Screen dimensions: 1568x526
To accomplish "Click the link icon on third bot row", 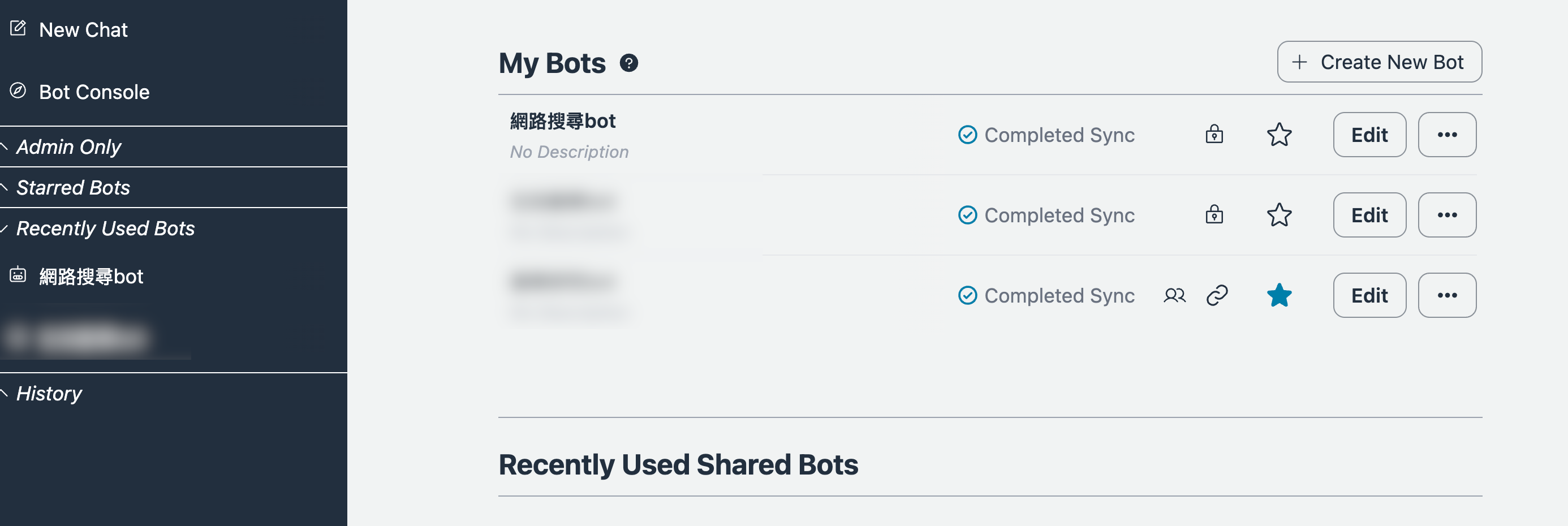I will 1217,295.
